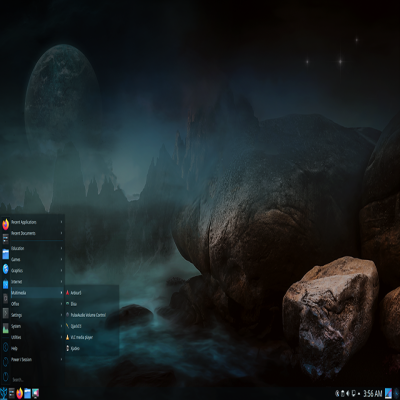Expand the Graphics category arrow
400x400 pixels.
pos(62,271)
